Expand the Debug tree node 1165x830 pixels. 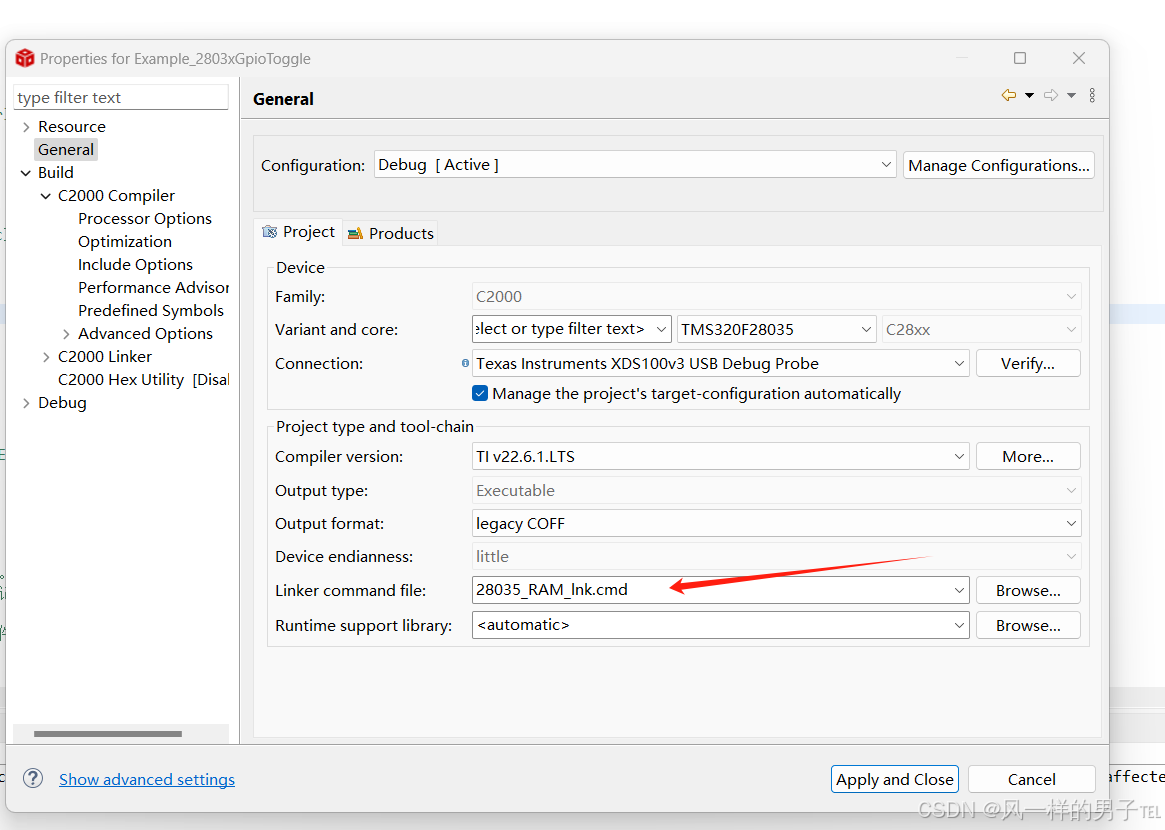(x=27, y=403)
